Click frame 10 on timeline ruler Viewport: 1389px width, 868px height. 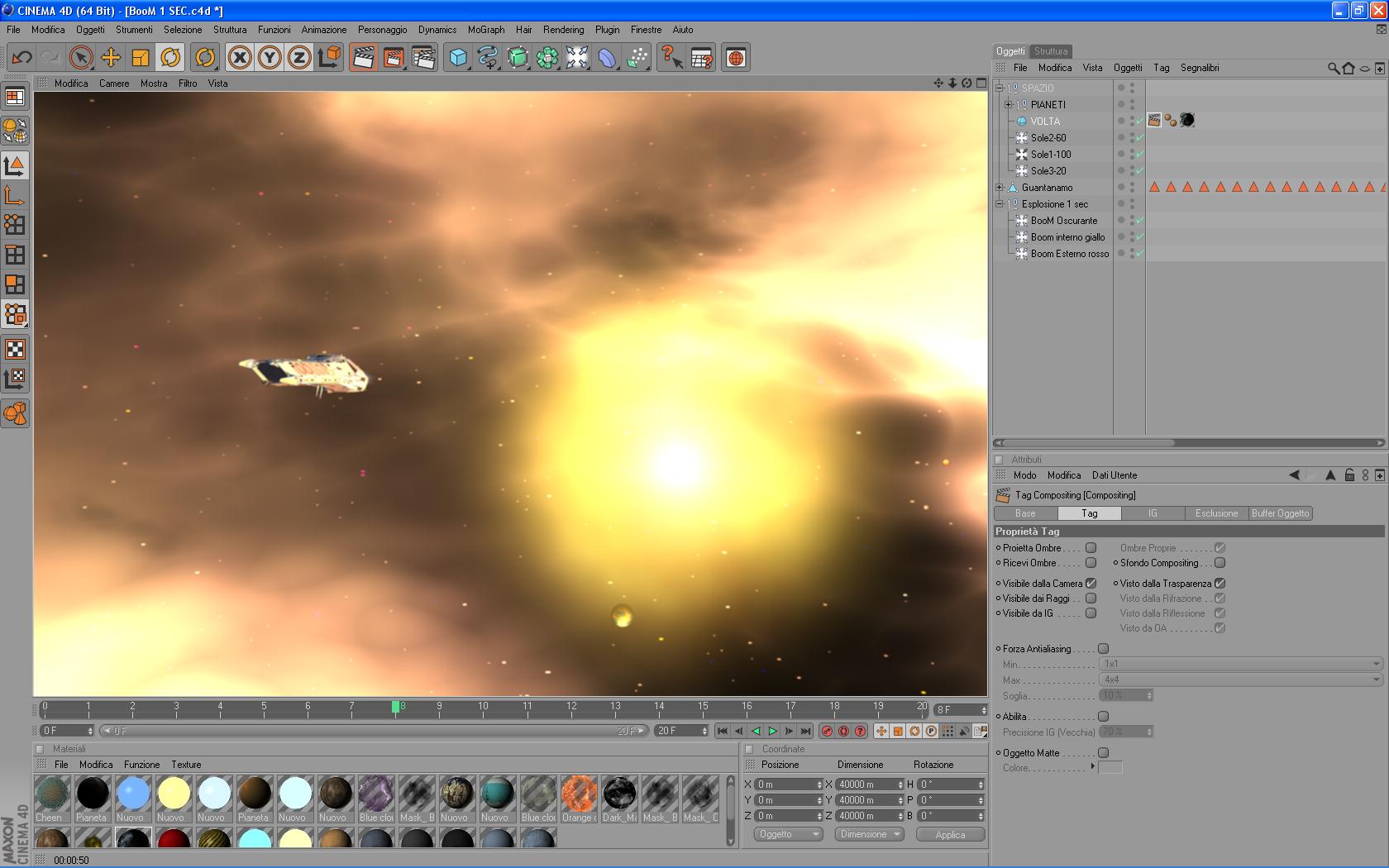coord(483,708)
